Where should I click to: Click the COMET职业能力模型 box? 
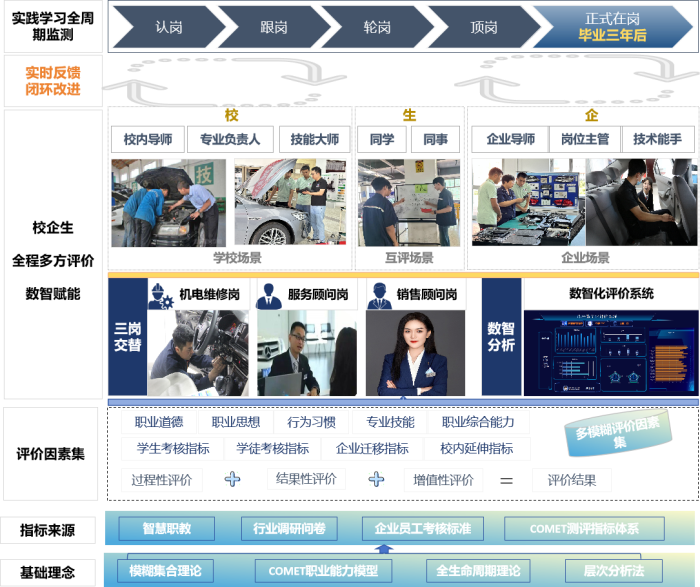(x=323, y=571)
